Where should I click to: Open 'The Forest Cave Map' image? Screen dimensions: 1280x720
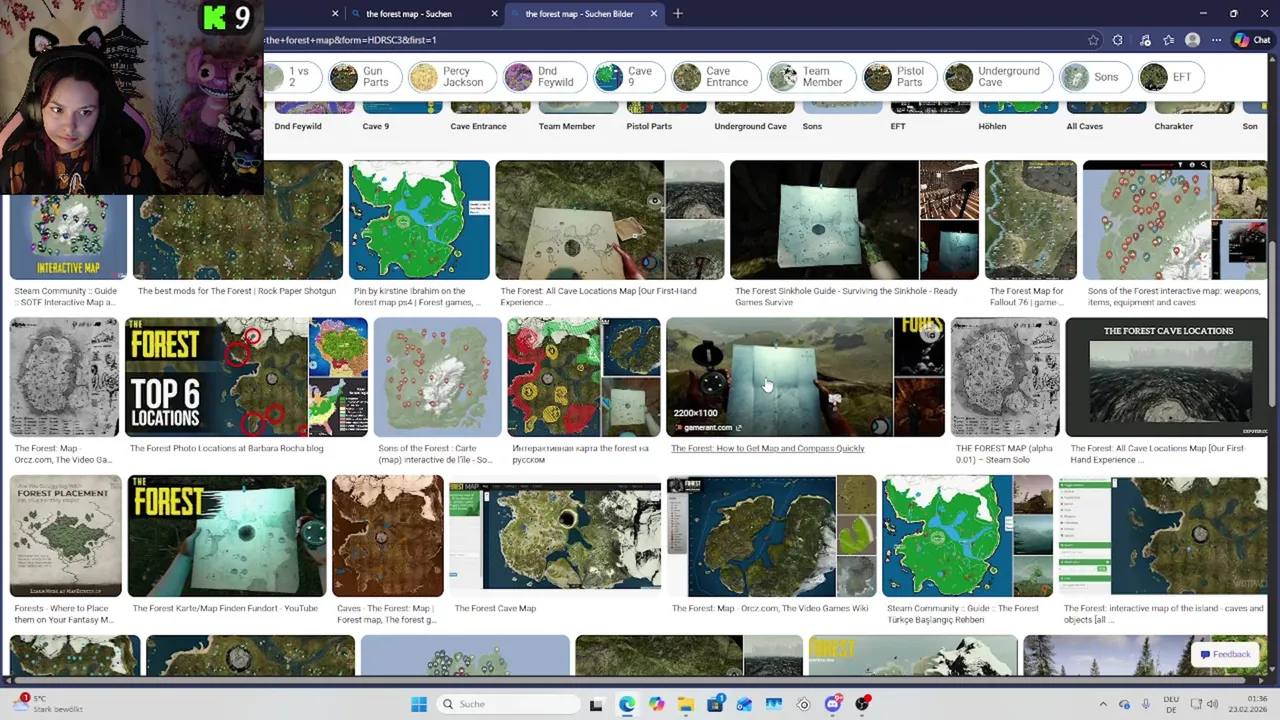click(x=555, y=536)
